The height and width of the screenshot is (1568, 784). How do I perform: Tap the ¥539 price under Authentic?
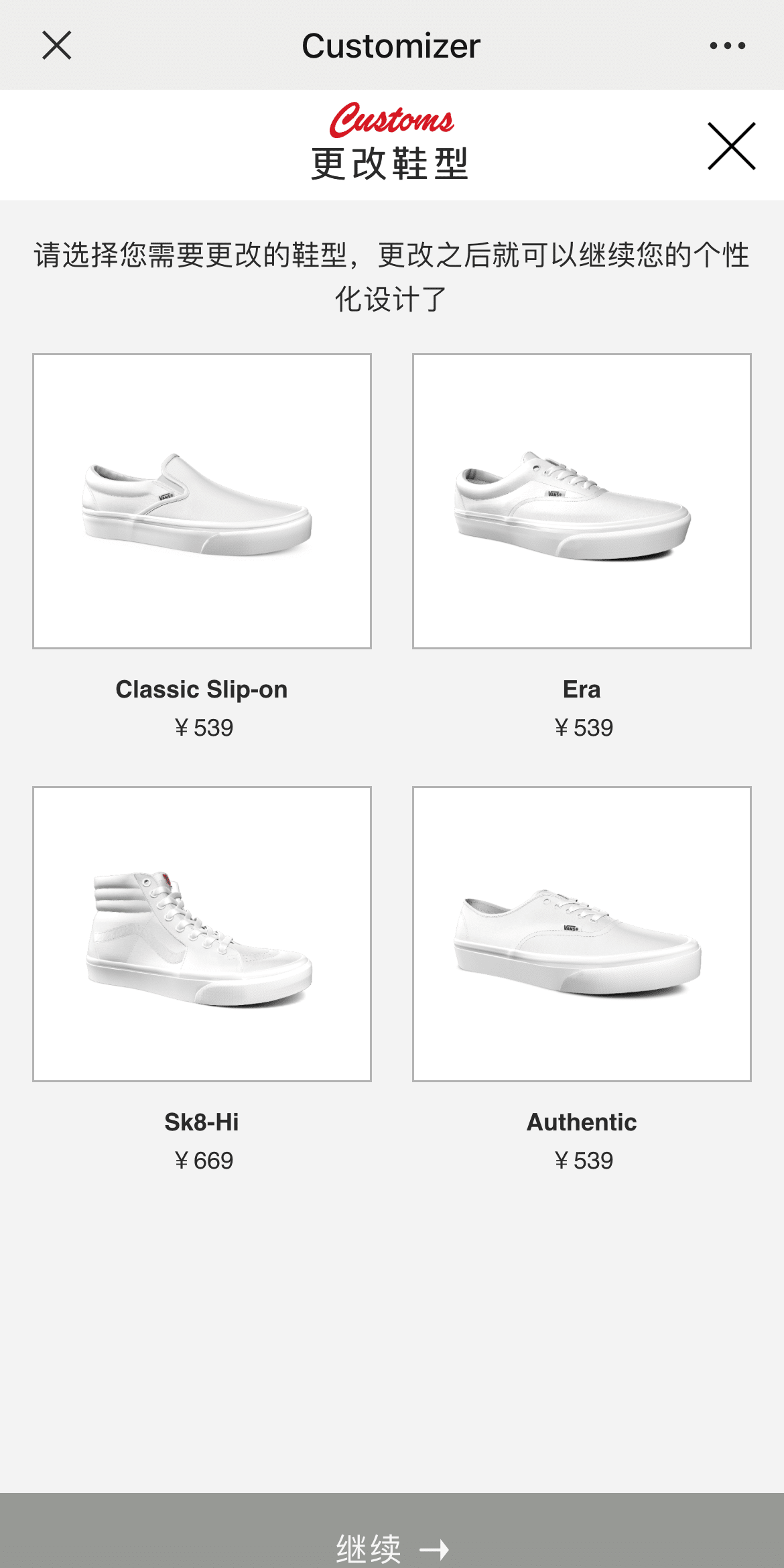coord(584,1161)
